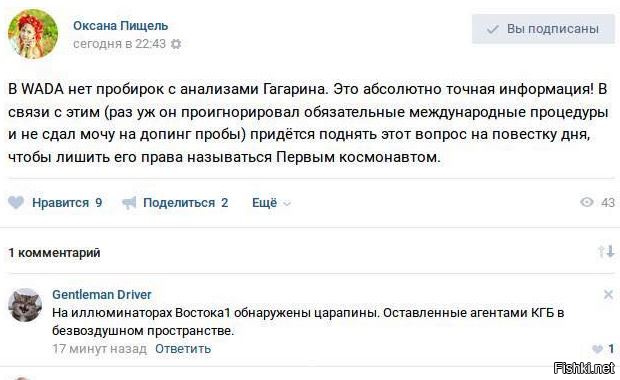Screen dimensions: 620x380
Task: Open post timestamp сегодня в 22:43
Action: (119, 43)
